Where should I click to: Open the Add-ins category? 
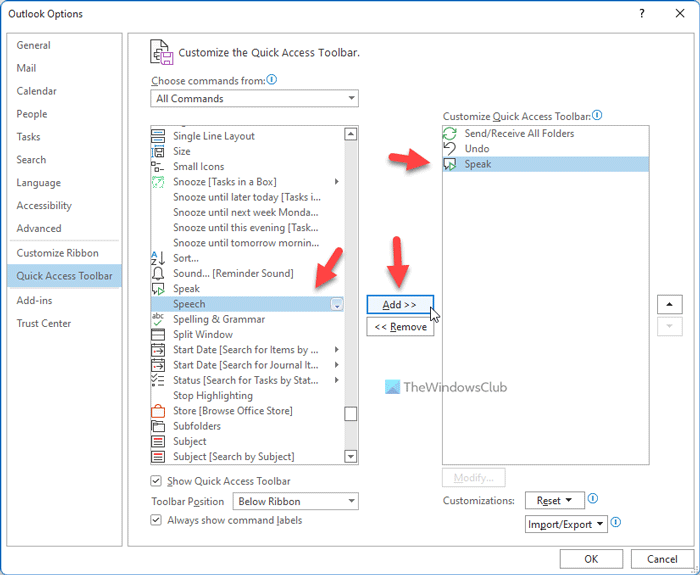pyautogui.click(x=64, y=300)
